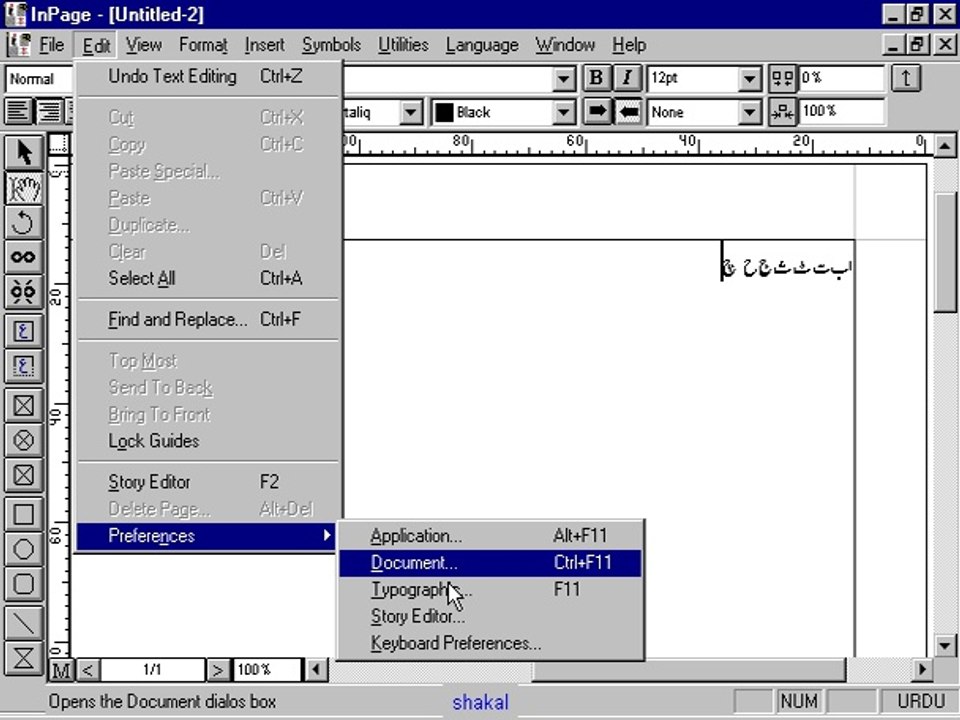The image size is (960, 720).
Task: Select the arrow pointer tool
Action: 24,152
